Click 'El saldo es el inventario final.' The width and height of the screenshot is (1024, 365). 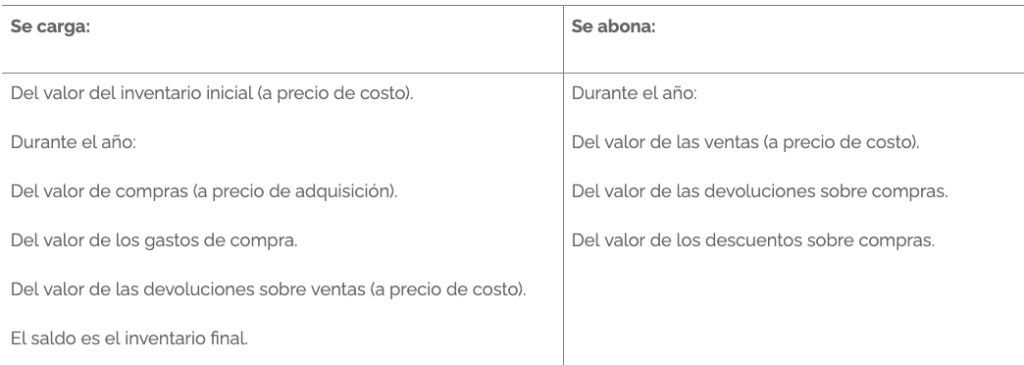(x=129, y=338)
